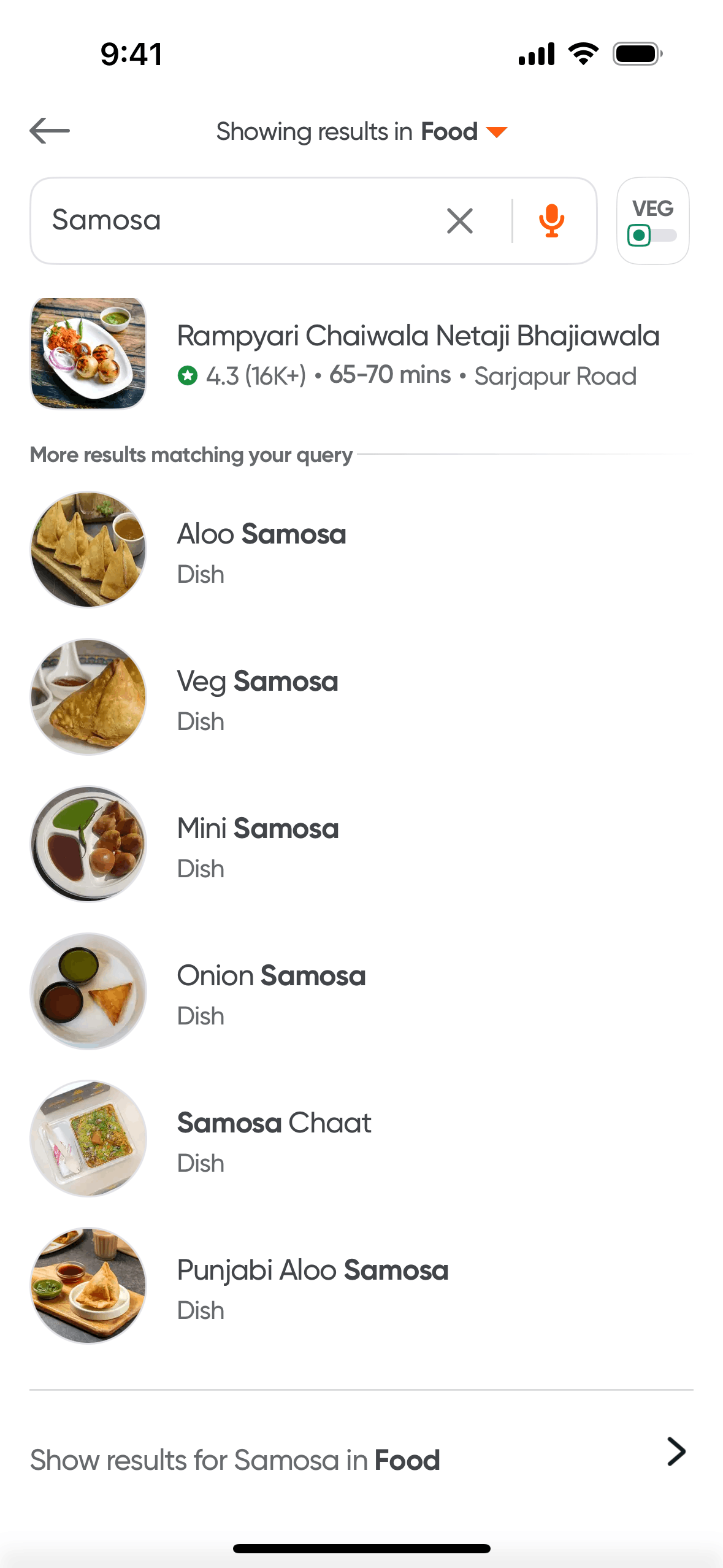Tap the Onion Samosa dish image
This screenshot has height=1568, width=723.
coord(89,991)
